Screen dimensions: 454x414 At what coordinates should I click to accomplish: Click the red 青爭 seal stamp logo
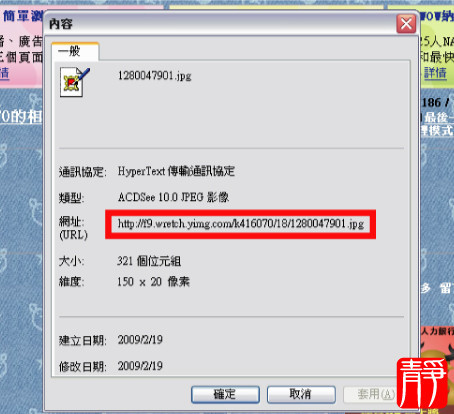point(422,383)
